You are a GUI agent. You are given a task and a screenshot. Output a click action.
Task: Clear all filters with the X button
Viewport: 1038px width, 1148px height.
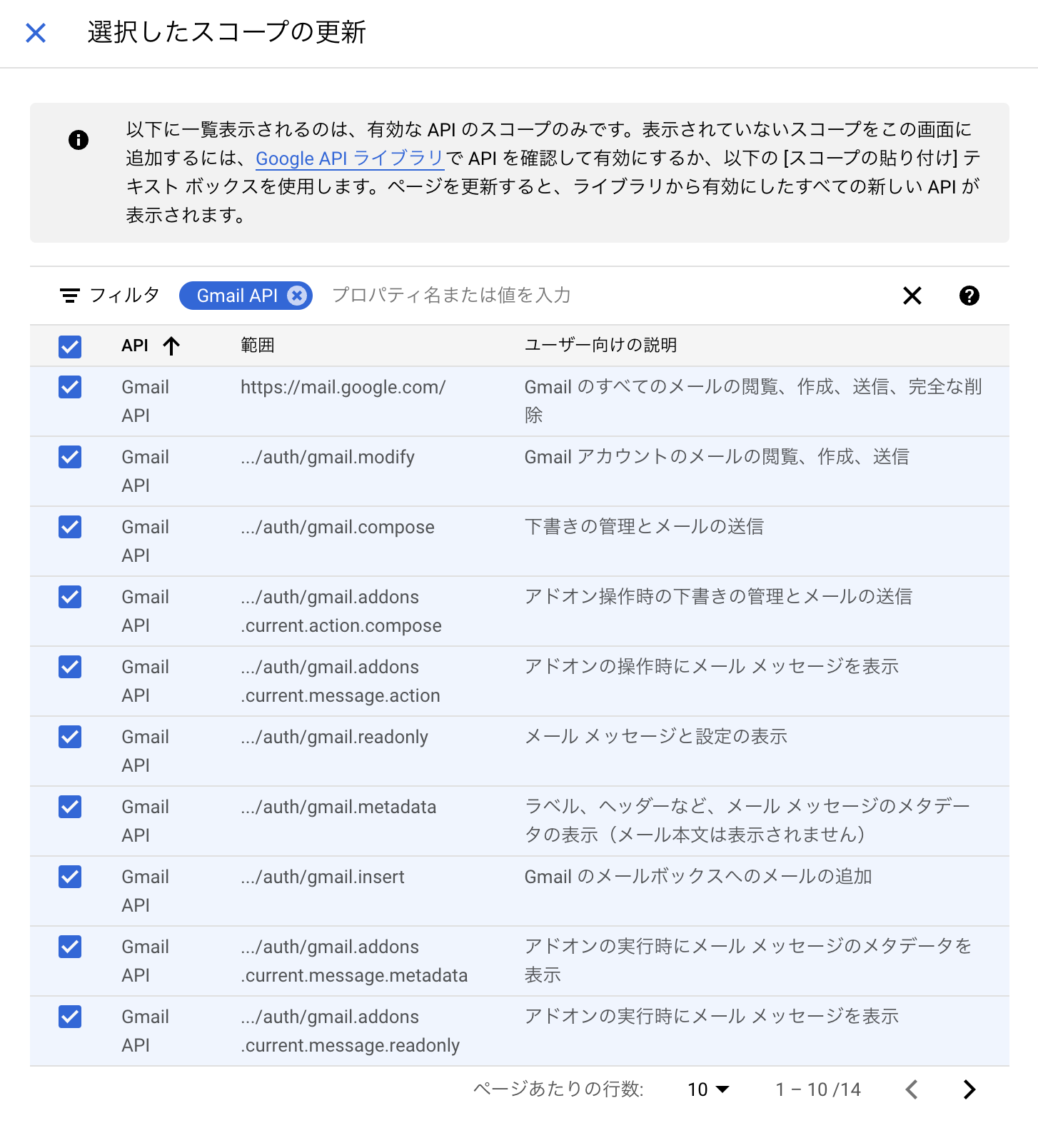click(x=912, y=296)
